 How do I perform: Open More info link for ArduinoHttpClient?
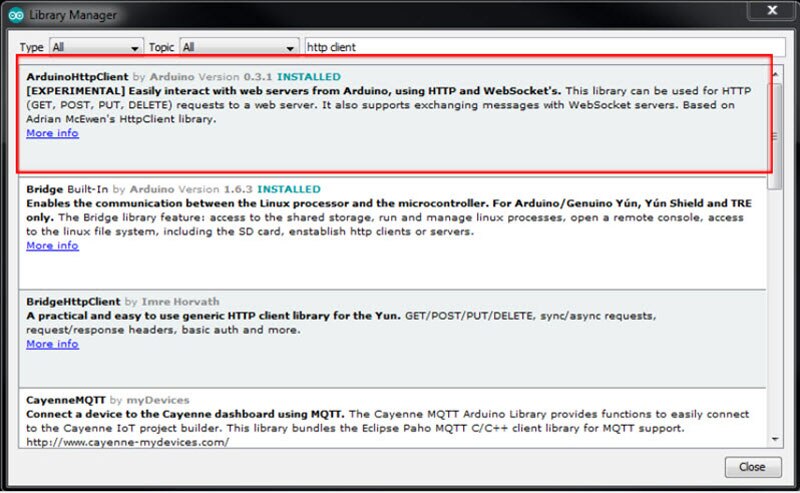(52, 133)
